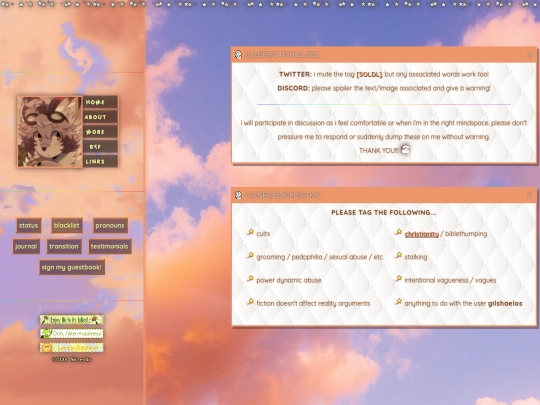Click the star bullet beside anything to do with the user

(398, 302)
